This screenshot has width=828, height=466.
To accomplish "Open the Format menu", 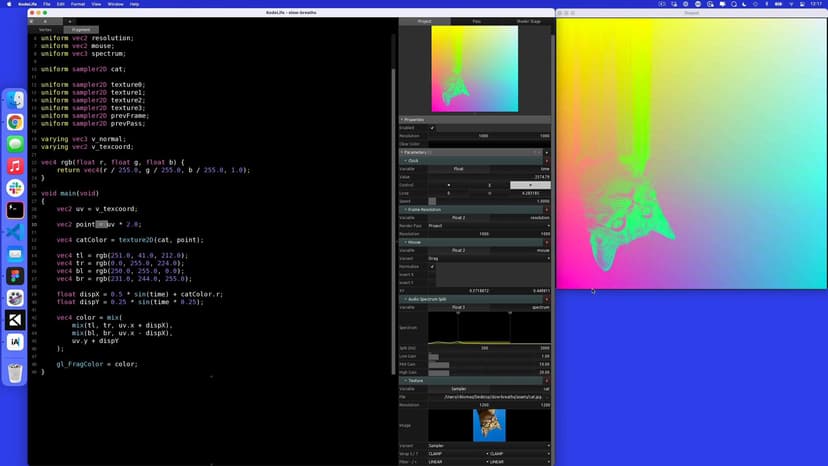I will coord(78,4).
